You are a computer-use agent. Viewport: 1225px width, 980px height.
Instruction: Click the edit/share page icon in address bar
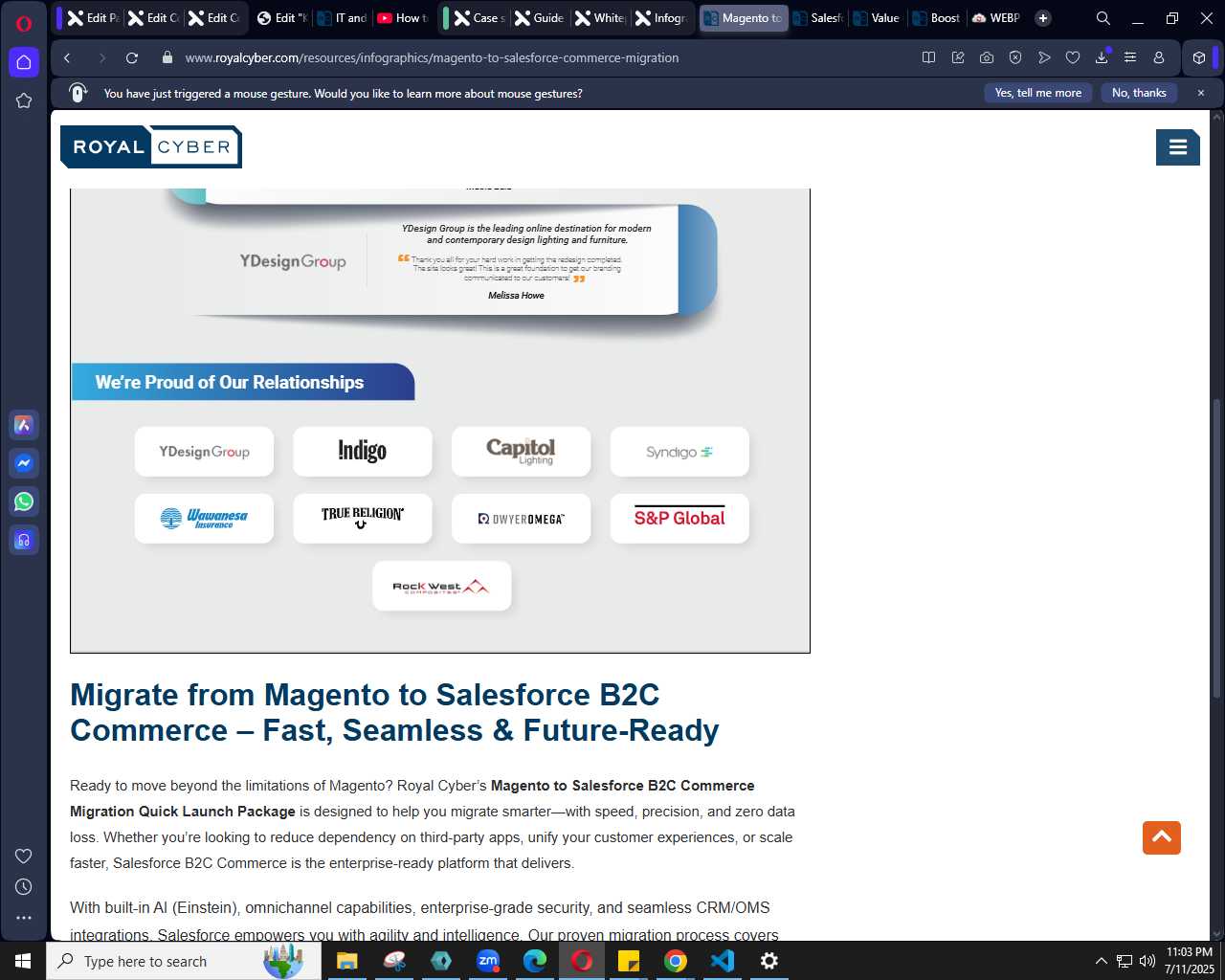click(958, 57)
